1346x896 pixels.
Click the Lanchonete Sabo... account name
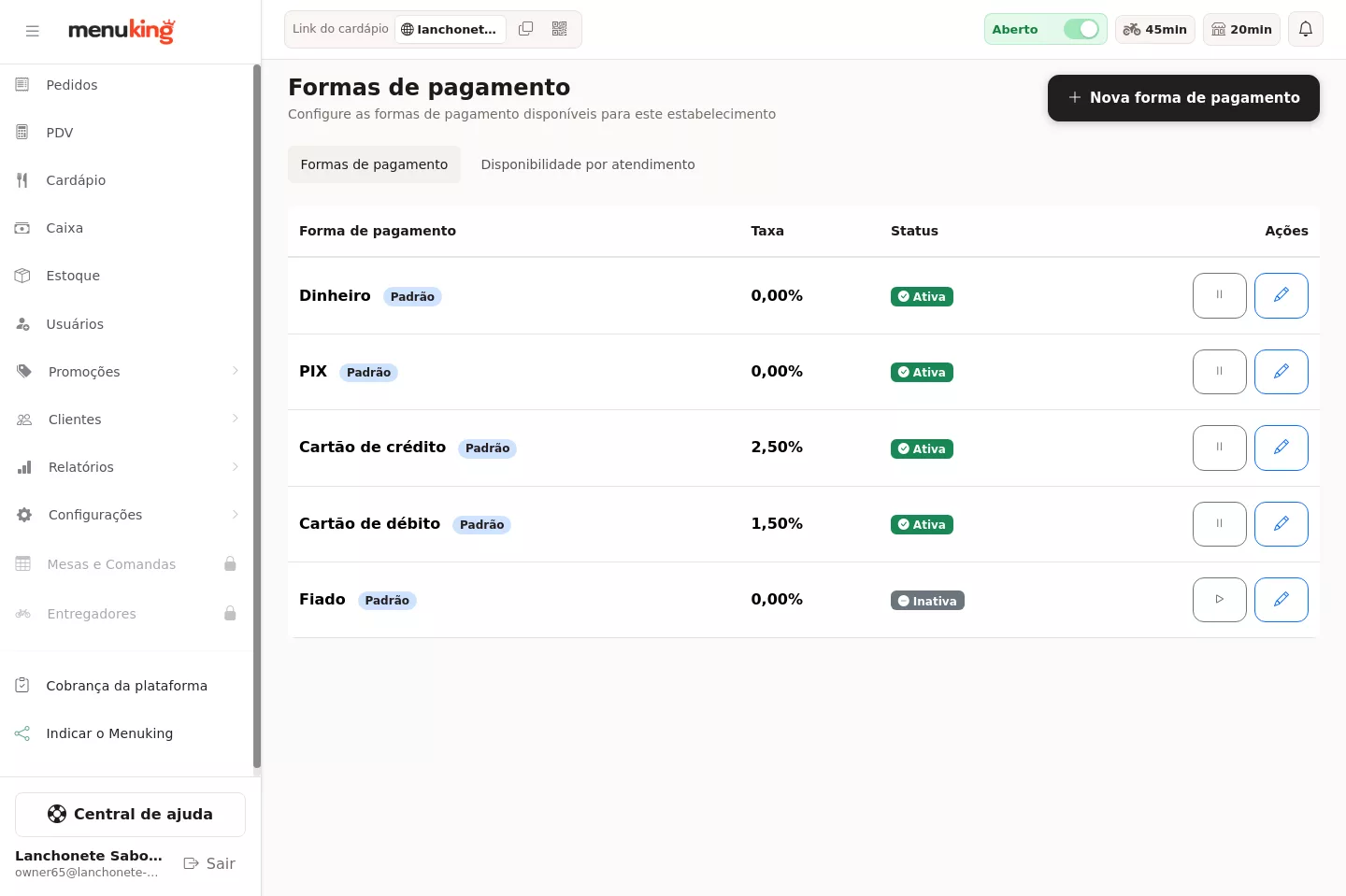tap(89, 856)
